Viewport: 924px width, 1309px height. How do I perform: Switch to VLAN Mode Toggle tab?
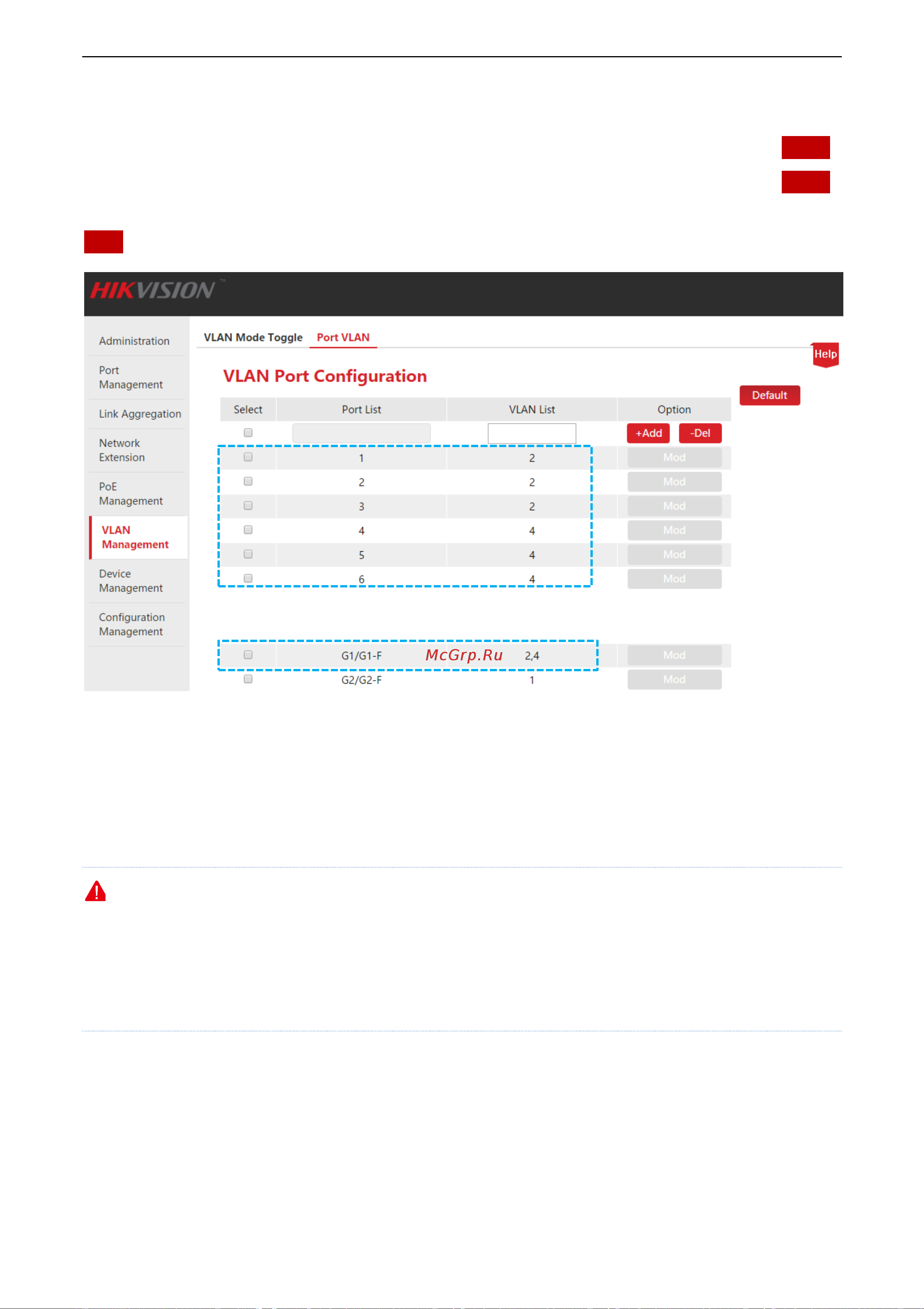[x=253, y=338]
